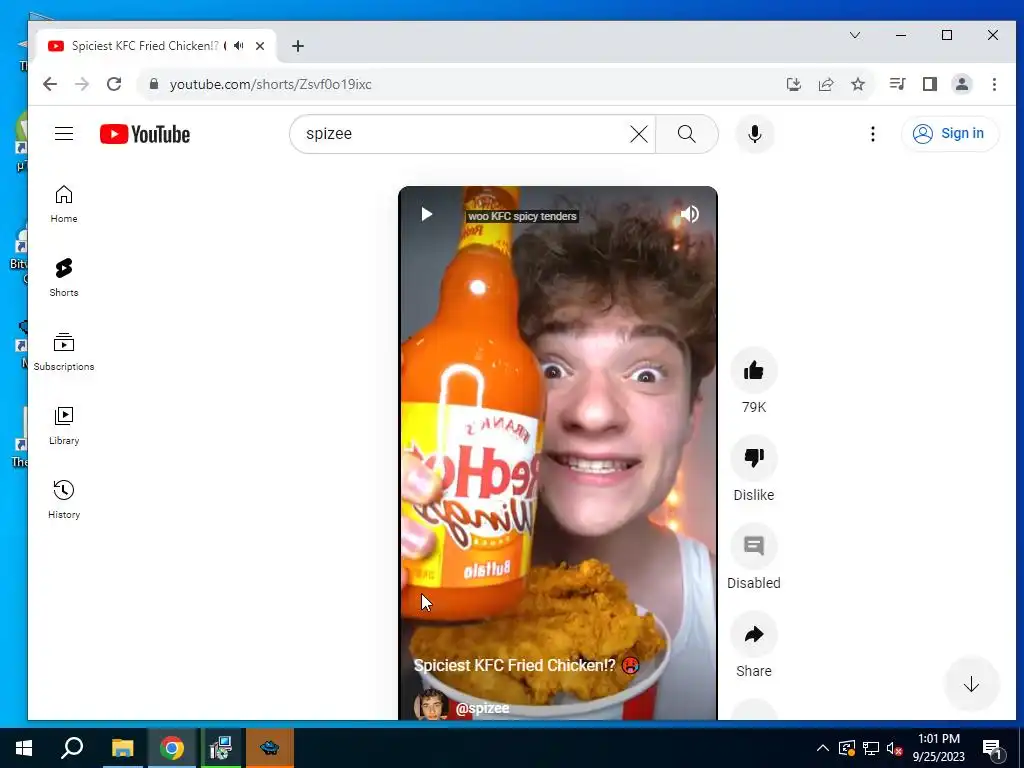Open Chrome three-dot menu
The image size is (1024, 768).
coord(994,84)
